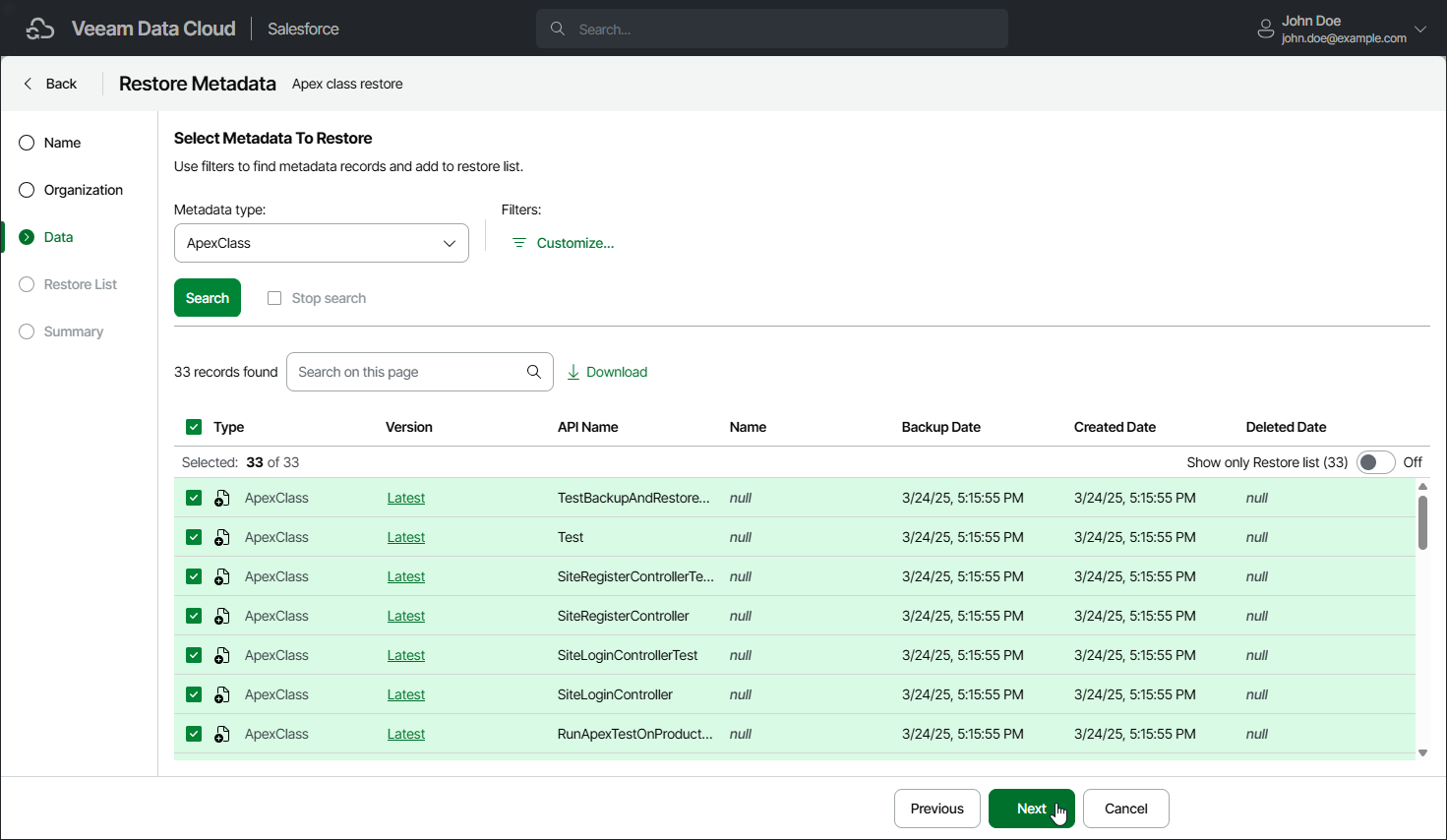1447x840 pixels.
Task: Click the Salesforce product label
Action: (303, 29)
